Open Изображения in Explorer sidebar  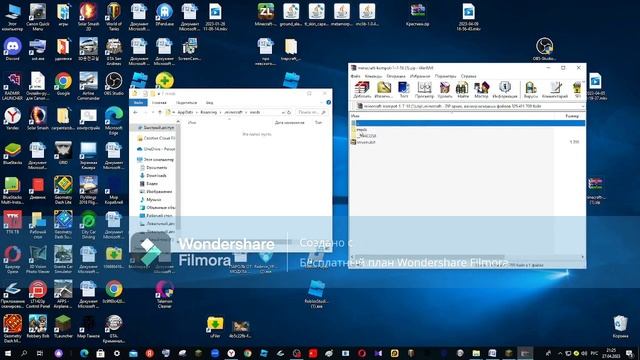click(156, 191)
